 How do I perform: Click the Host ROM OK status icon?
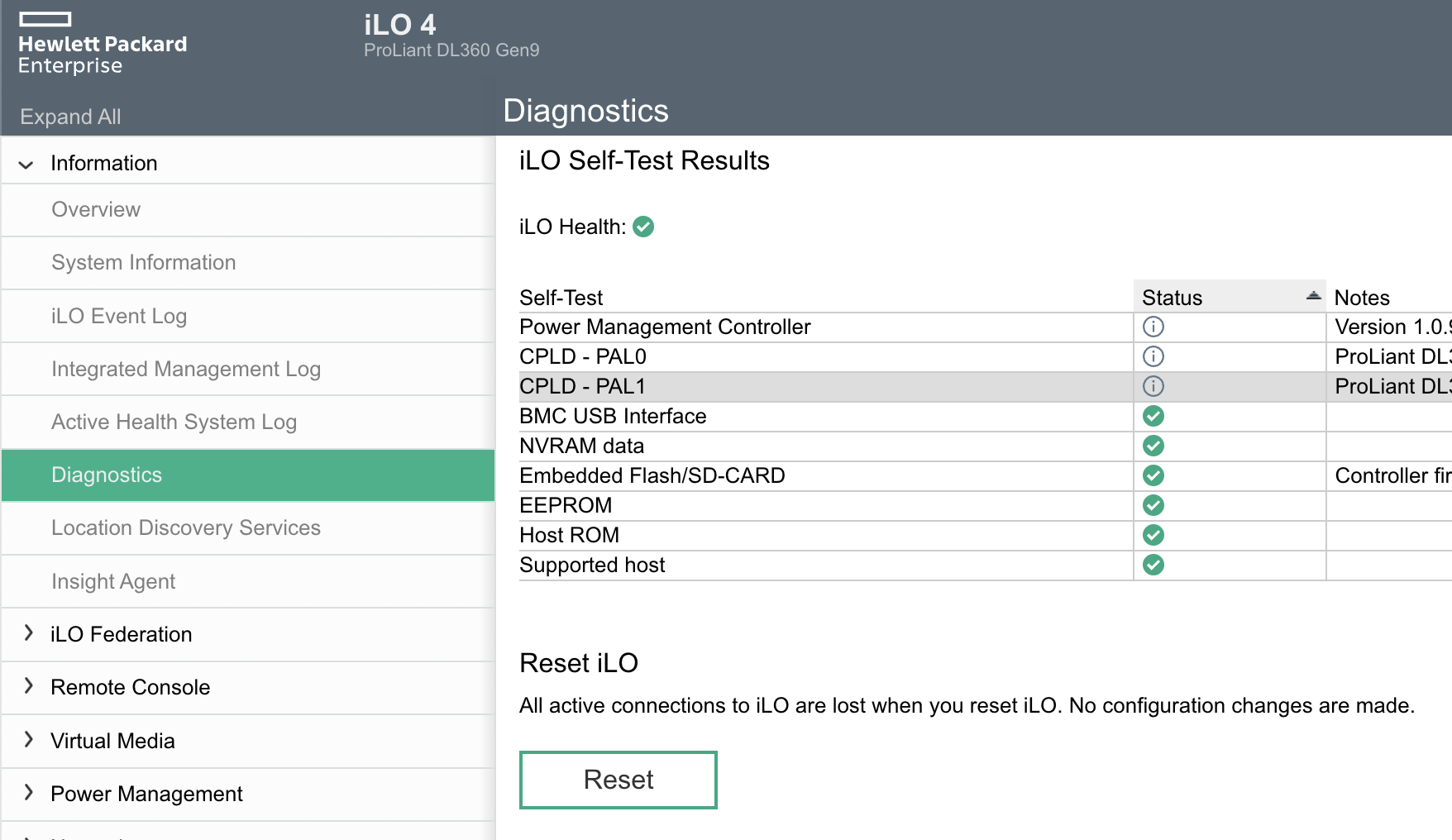tap(1153, 535)
